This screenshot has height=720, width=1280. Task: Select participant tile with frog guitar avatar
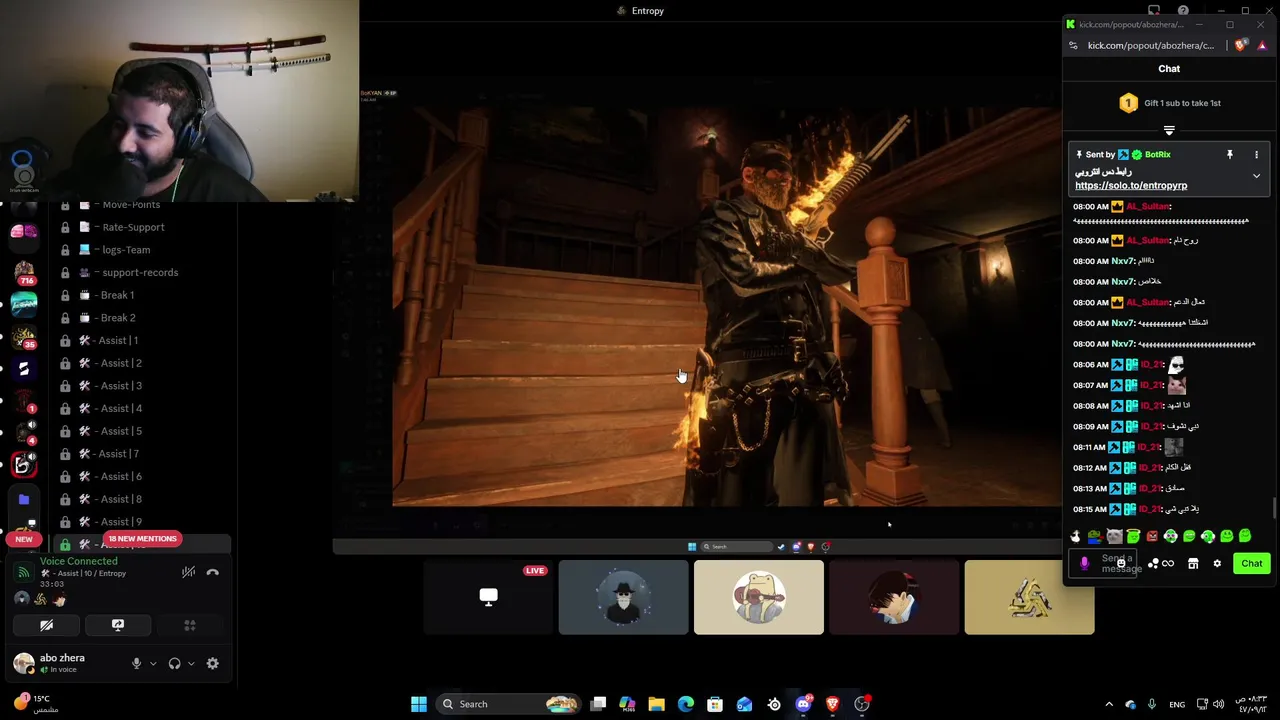tap(759, 597)
